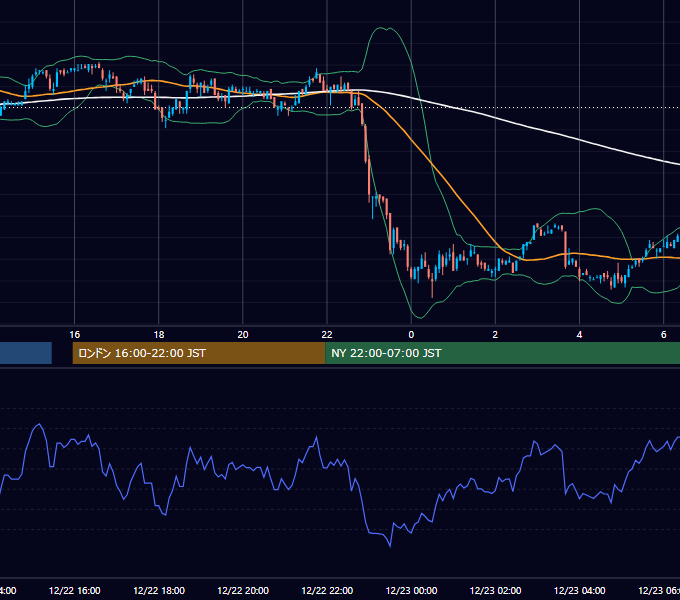Click the NY 22:00-07:00 JST session bar

point(502,353)
